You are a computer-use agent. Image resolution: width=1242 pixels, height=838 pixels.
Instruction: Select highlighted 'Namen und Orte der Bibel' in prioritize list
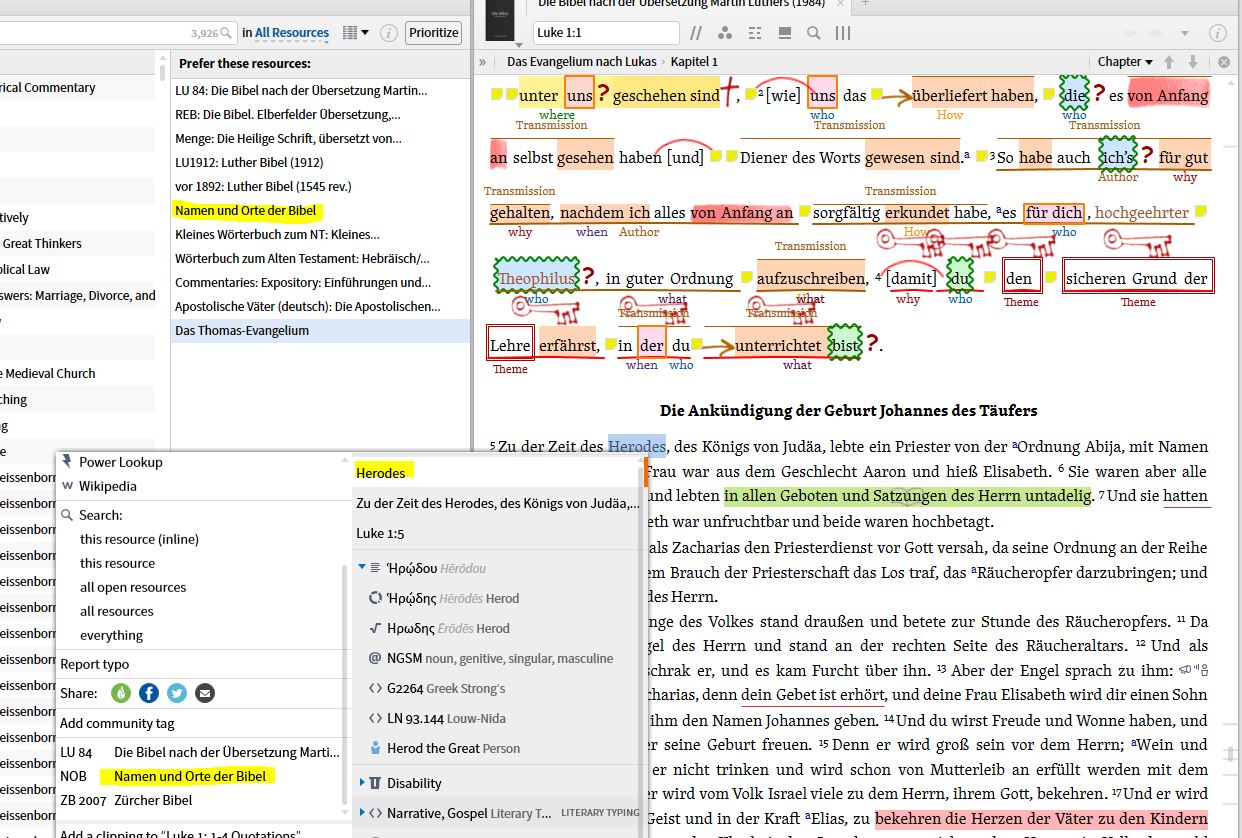(320, 210)
